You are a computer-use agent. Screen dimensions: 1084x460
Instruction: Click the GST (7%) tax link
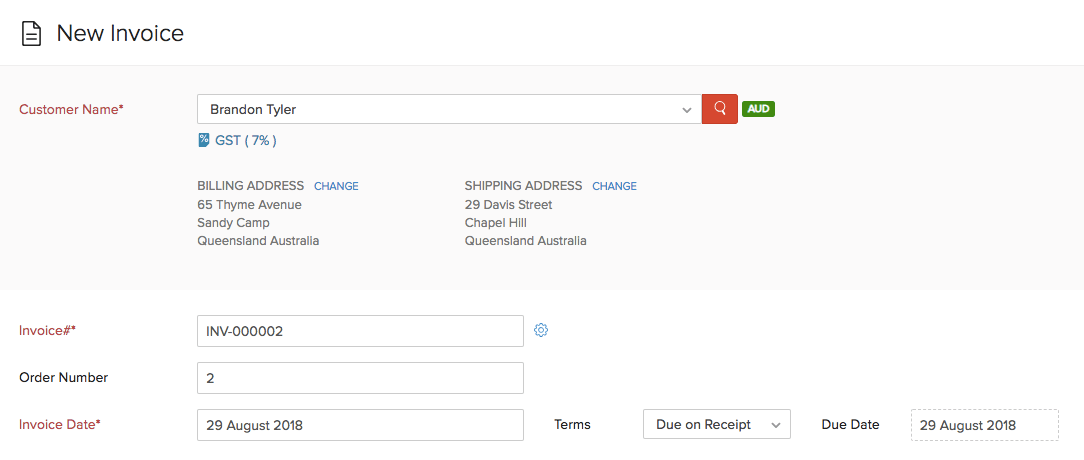pyautogui.click(x=245, y=141)
